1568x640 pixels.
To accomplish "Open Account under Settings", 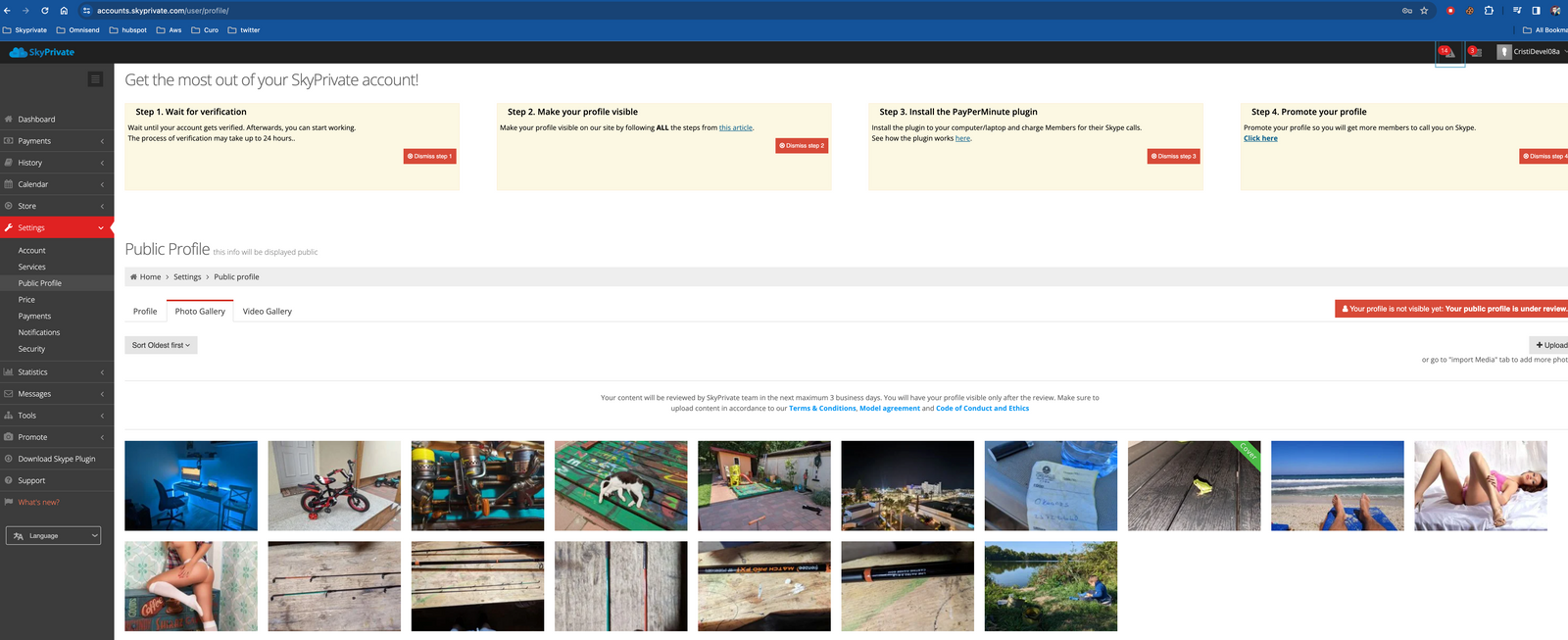I will pos(32,251).
